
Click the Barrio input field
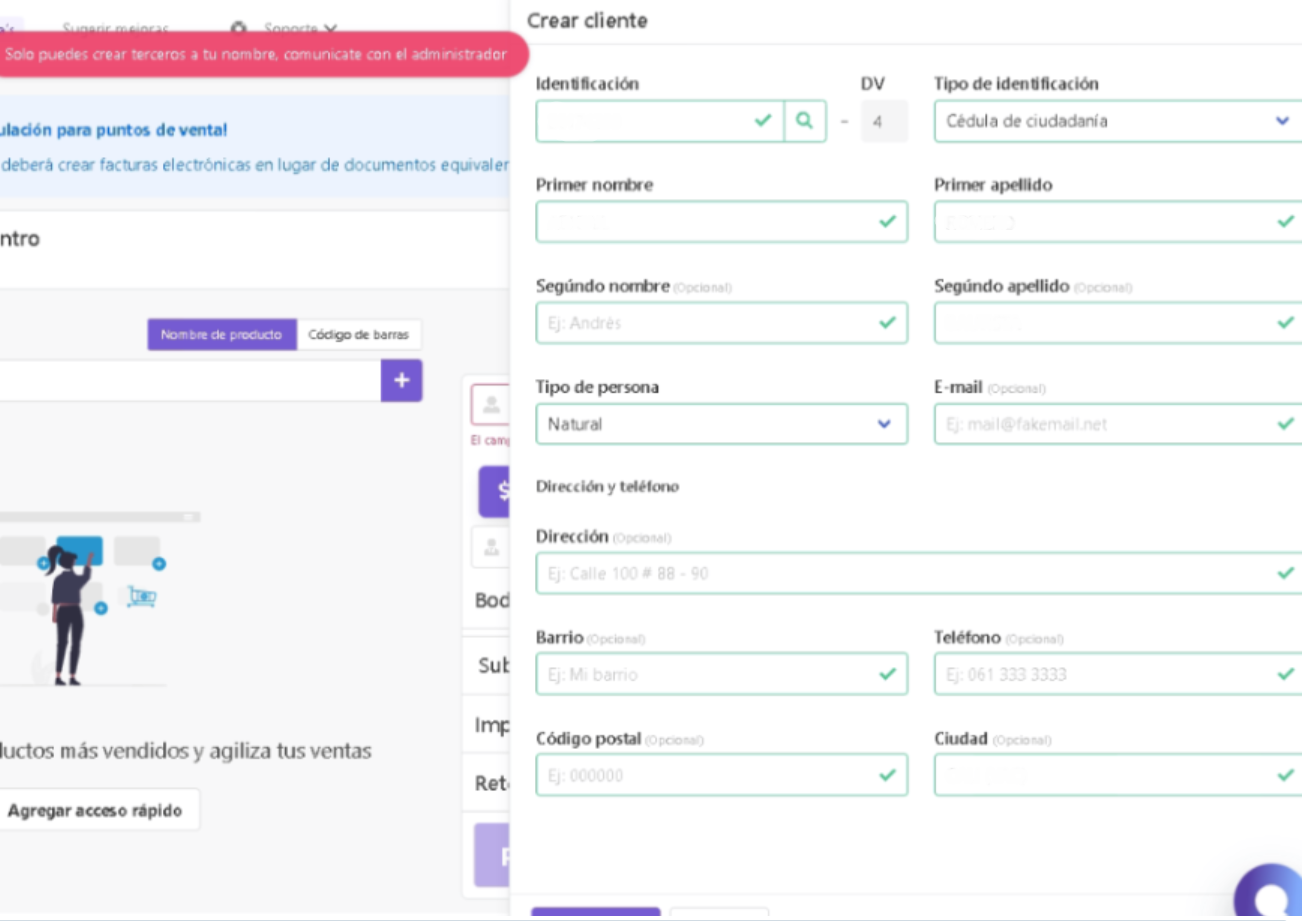(705, 674)
